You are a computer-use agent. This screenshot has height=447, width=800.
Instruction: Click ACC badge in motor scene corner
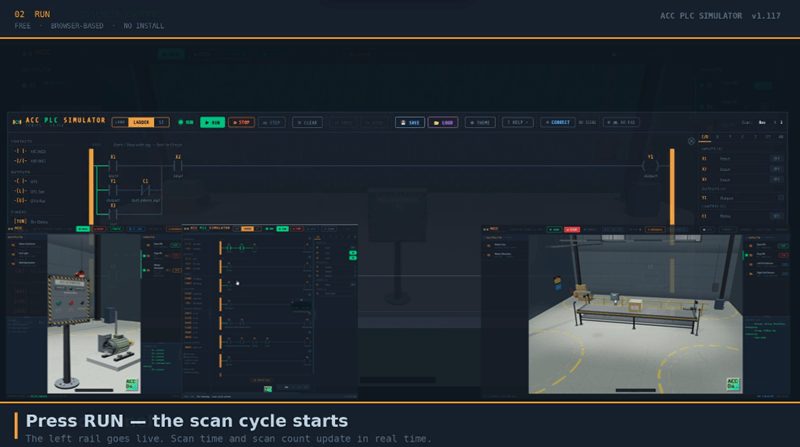coord(131,384)
